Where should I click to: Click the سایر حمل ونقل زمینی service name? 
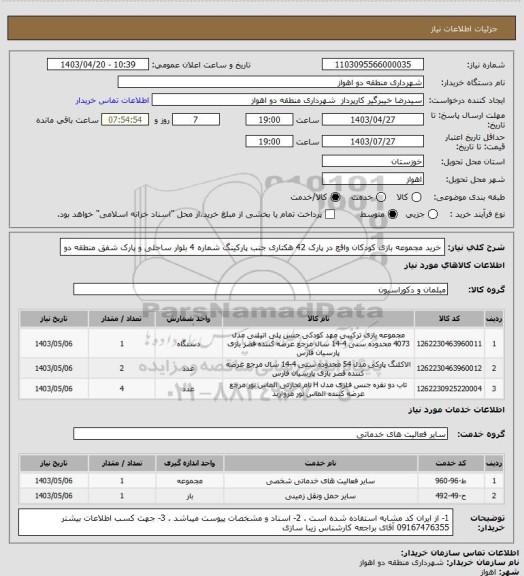pyautogui.click(x=320, y=496)
